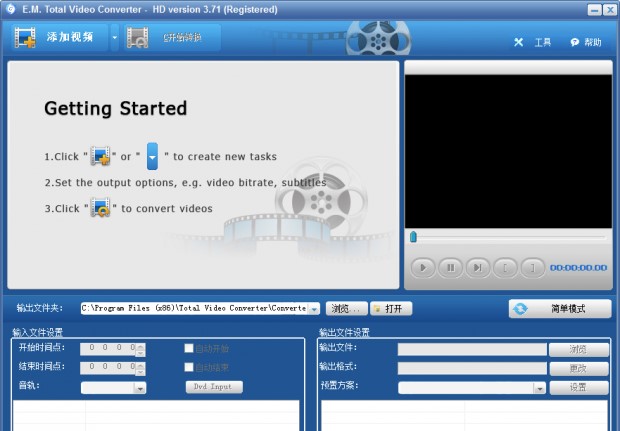The image size is (620, 431).
Task: Expand the Add Video dropdown arrow
Action: (114, 38)
